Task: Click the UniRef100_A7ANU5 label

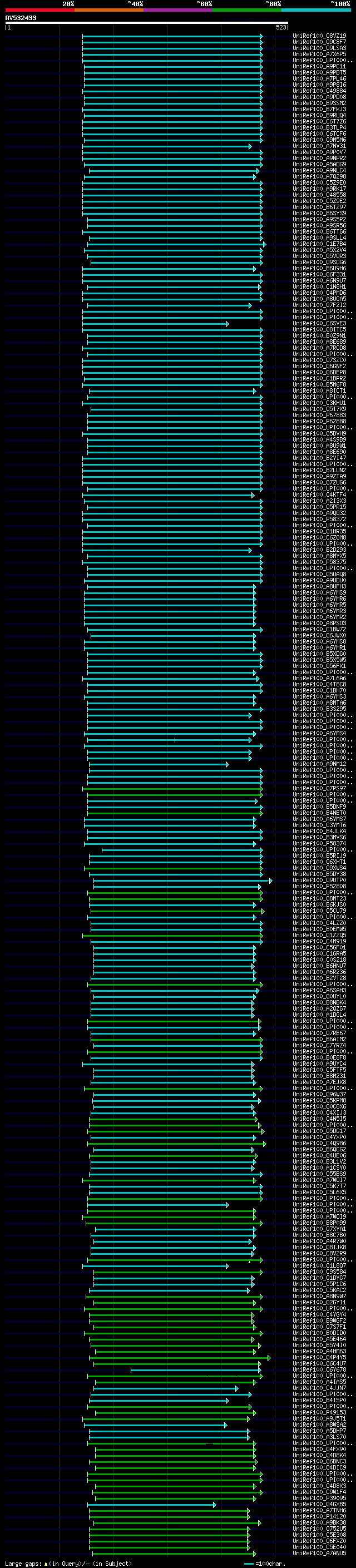Action: (x=319, y=1553)
